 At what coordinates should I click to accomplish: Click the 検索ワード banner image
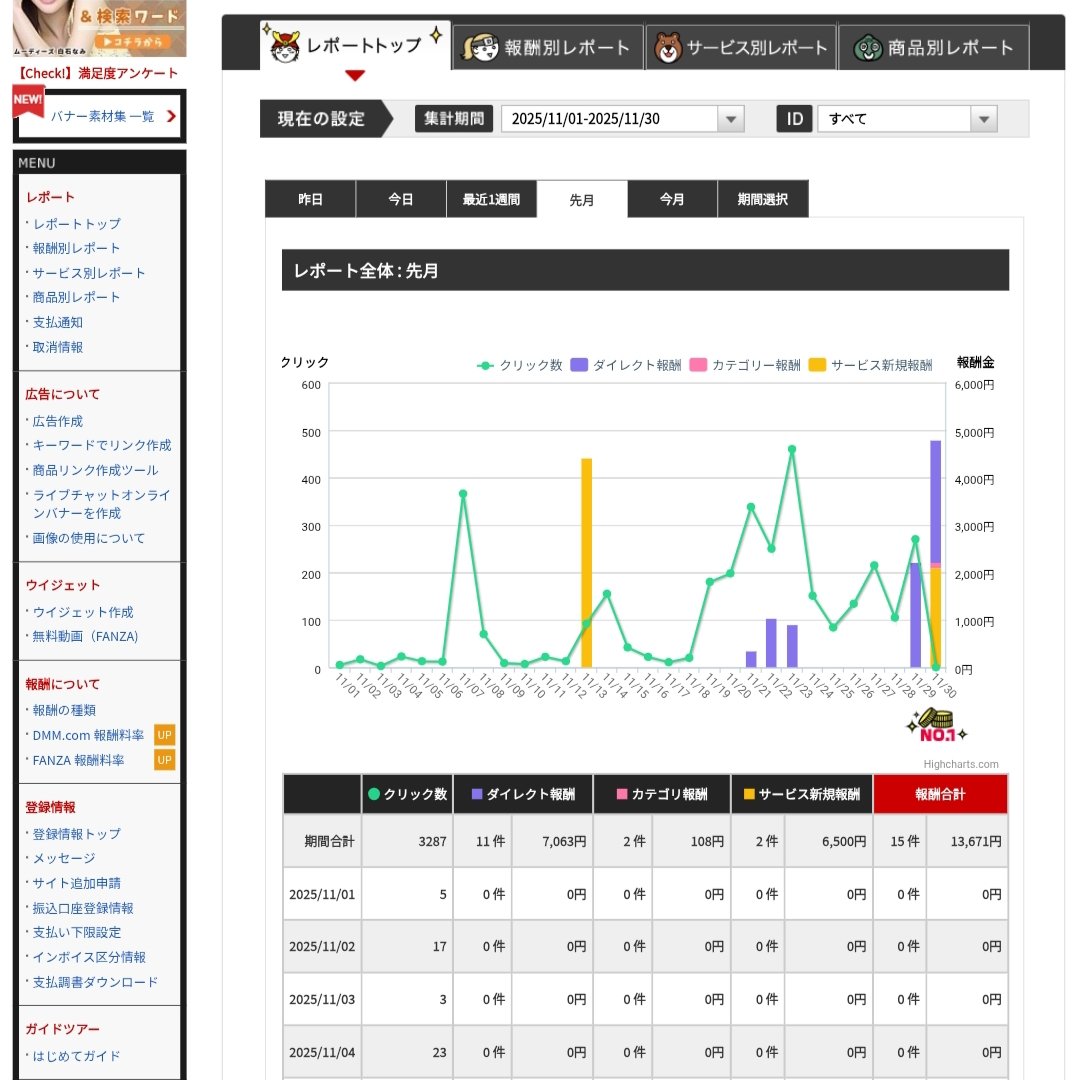[x=99, y=28]
